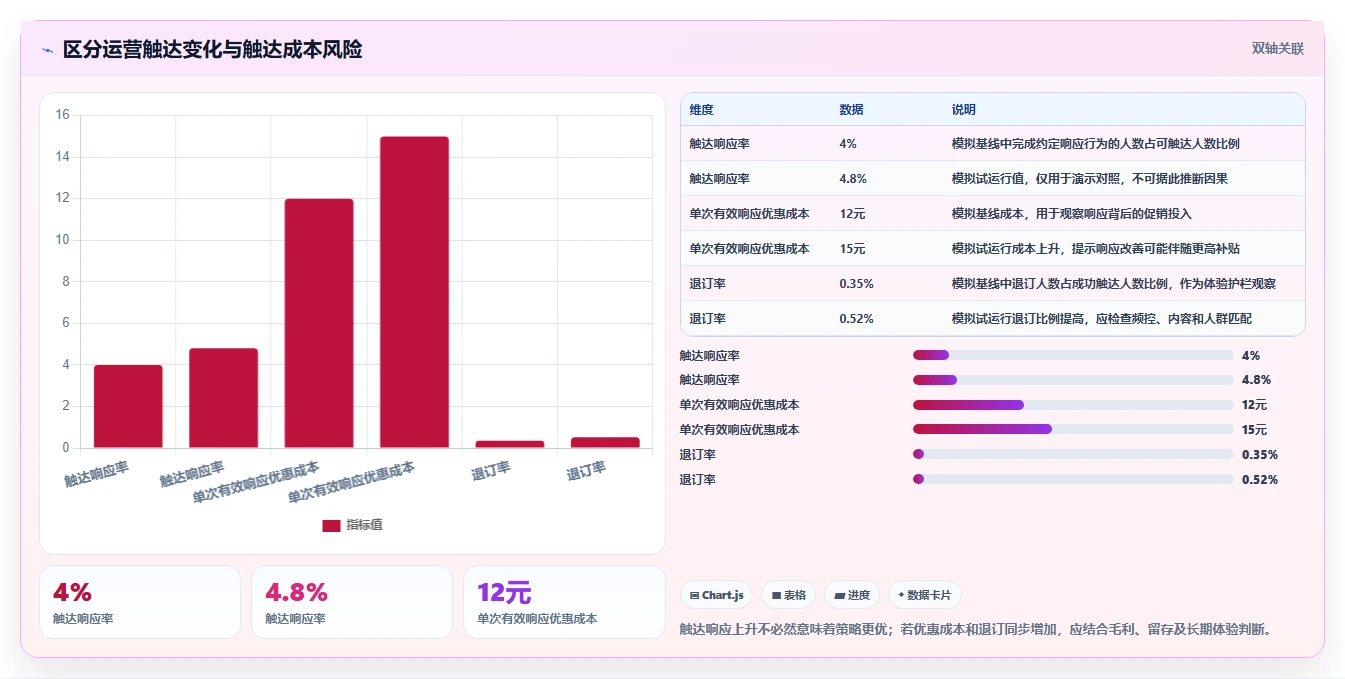Viewport: 1345px width, 679px height.
Task: Click the lightning icon beside the panel title
Action: (47, 50)
